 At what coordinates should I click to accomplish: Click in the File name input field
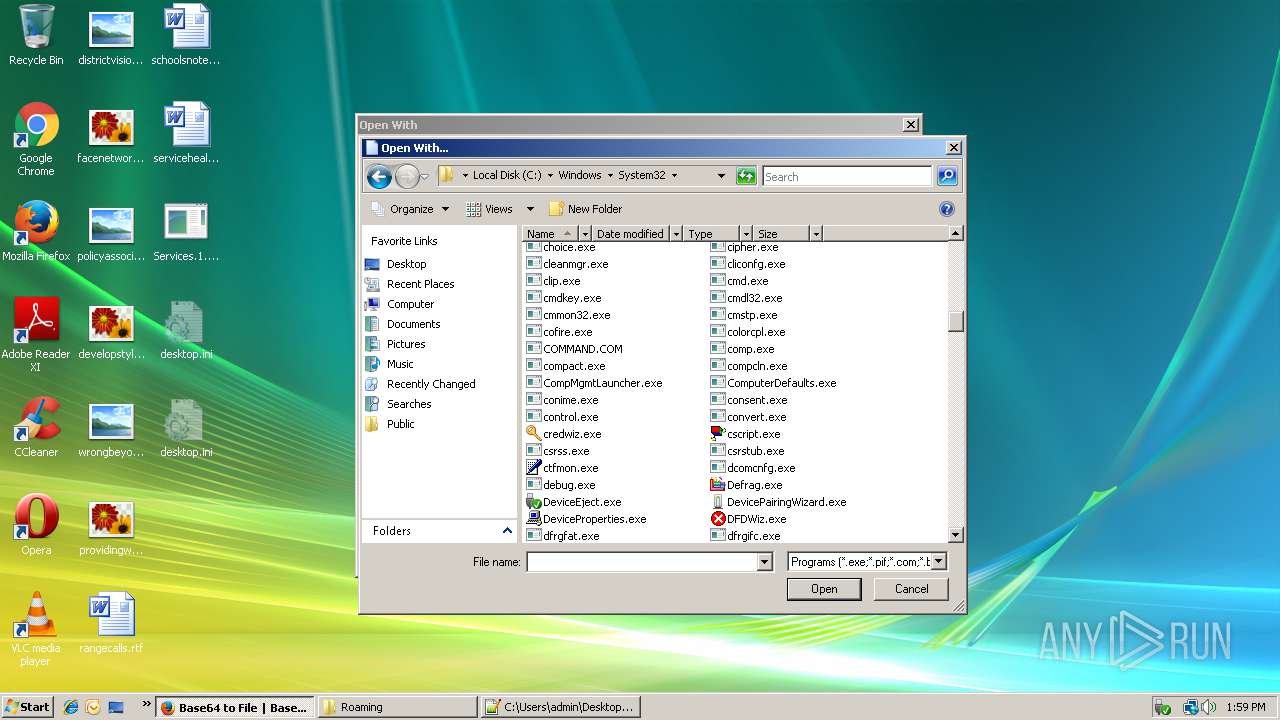click(642, 562)
